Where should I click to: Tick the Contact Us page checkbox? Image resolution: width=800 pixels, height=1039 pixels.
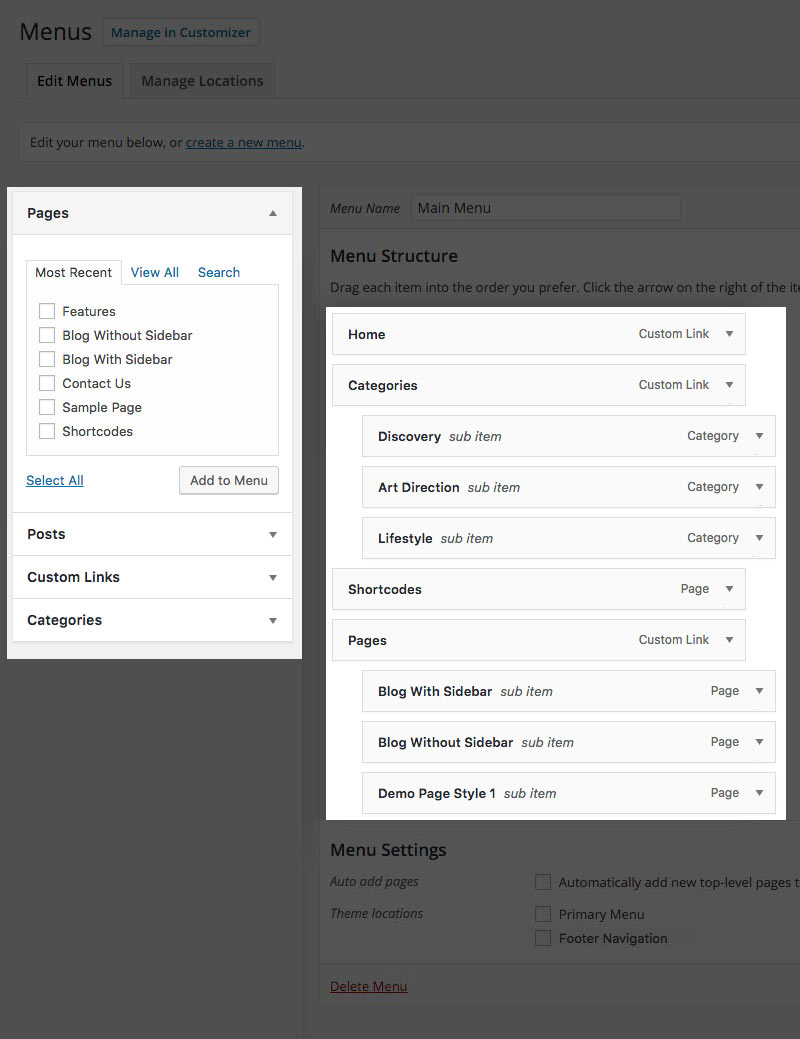tap(47, 383)
